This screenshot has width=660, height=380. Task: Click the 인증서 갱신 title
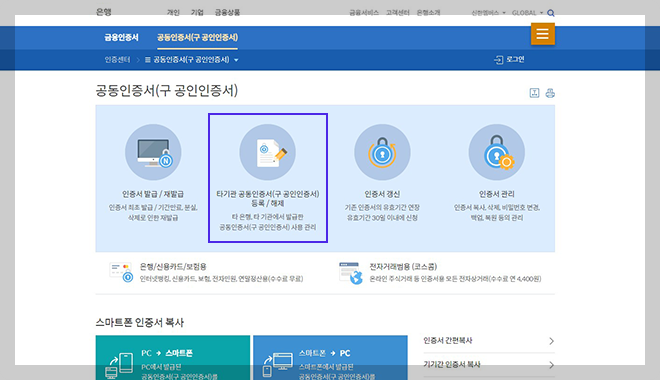(382, 194)
